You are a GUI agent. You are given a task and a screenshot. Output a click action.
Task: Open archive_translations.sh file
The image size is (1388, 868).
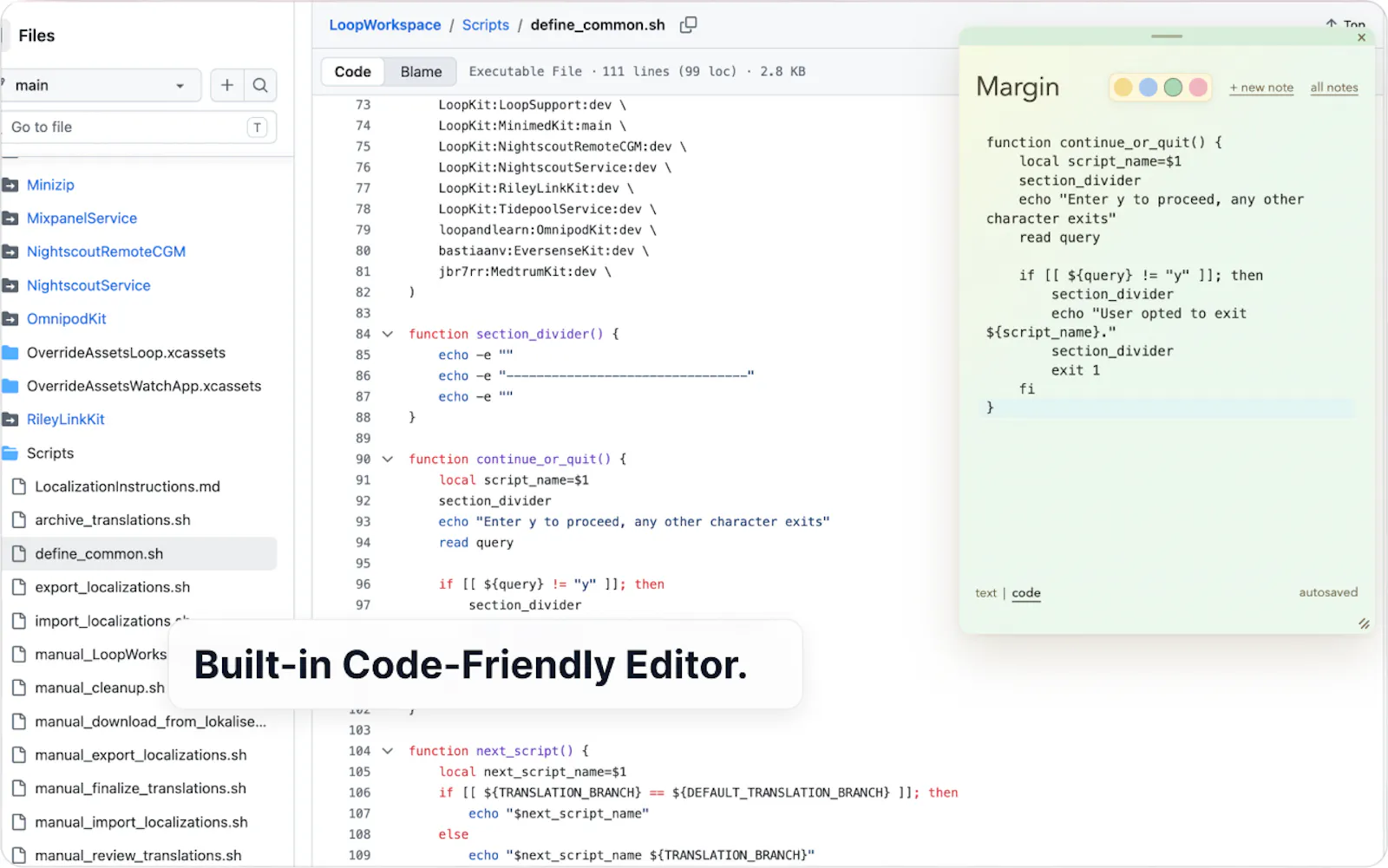click(113, 520)
